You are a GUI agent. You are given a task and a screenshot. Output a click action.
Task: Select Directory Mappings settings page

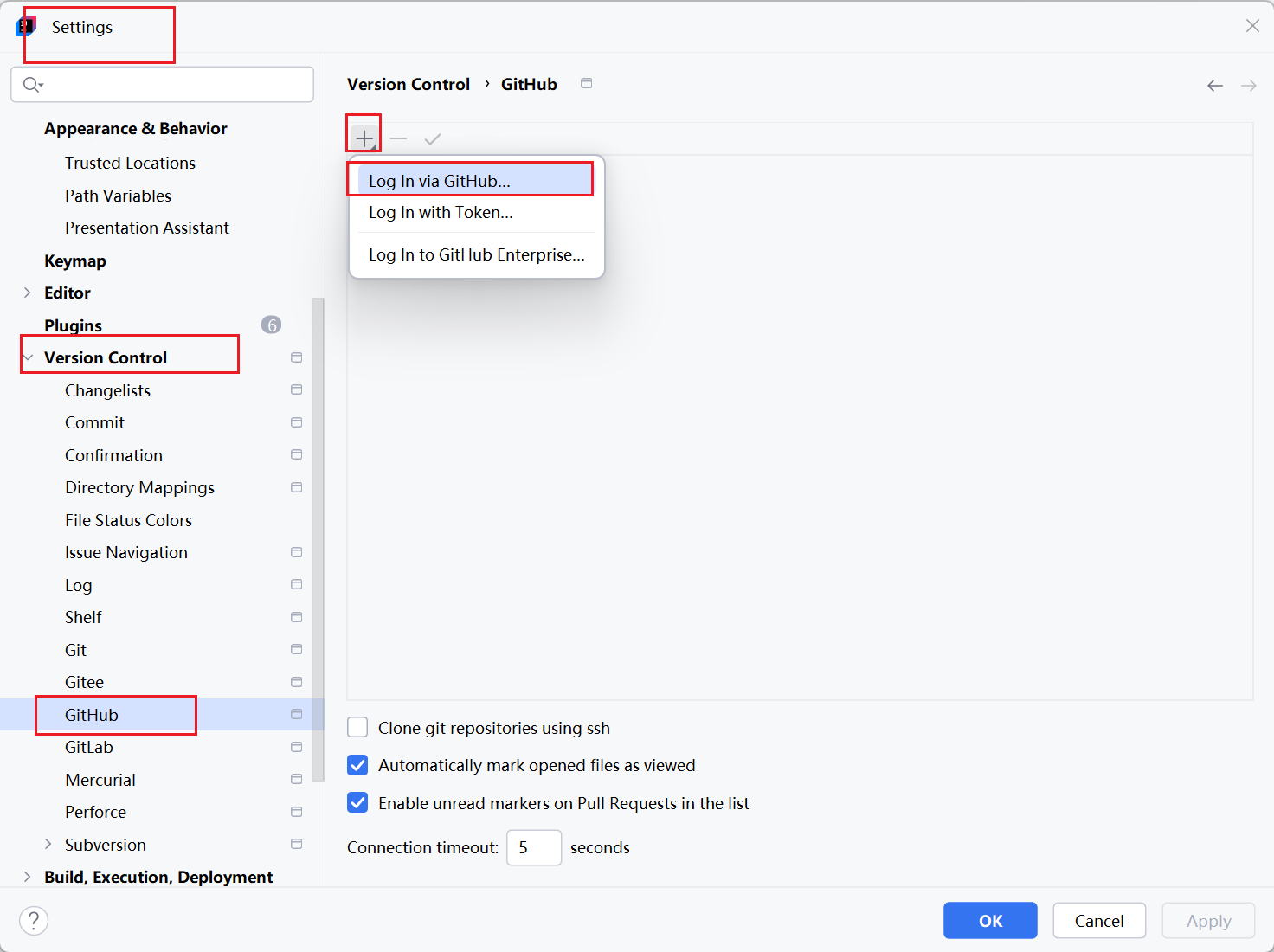(139, 487)
